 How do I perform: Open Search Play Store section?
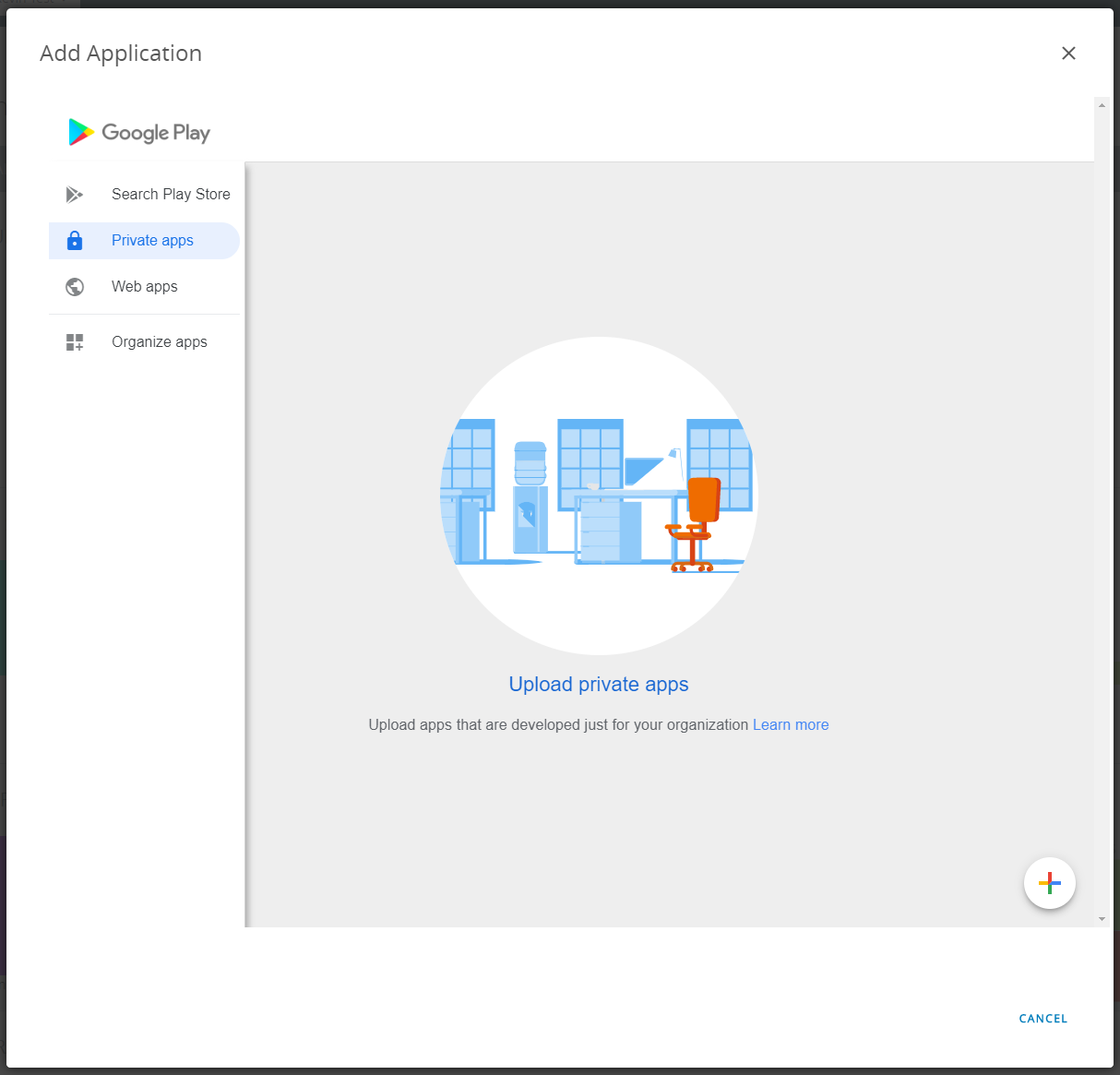[171, 195]
